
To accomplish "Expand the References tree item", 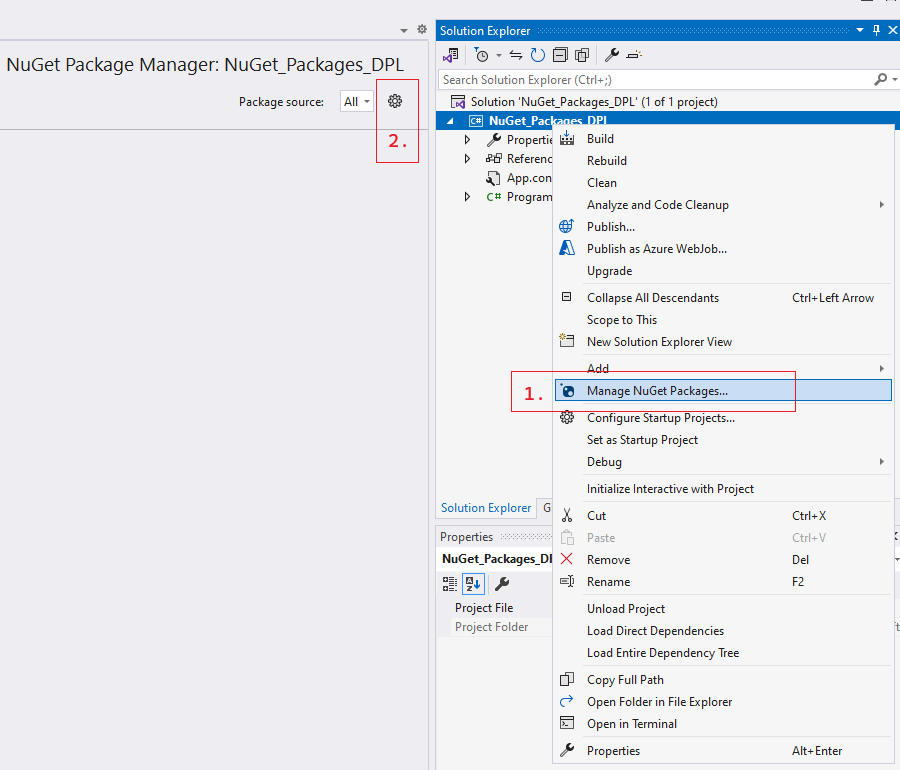I will click(467, 158).
